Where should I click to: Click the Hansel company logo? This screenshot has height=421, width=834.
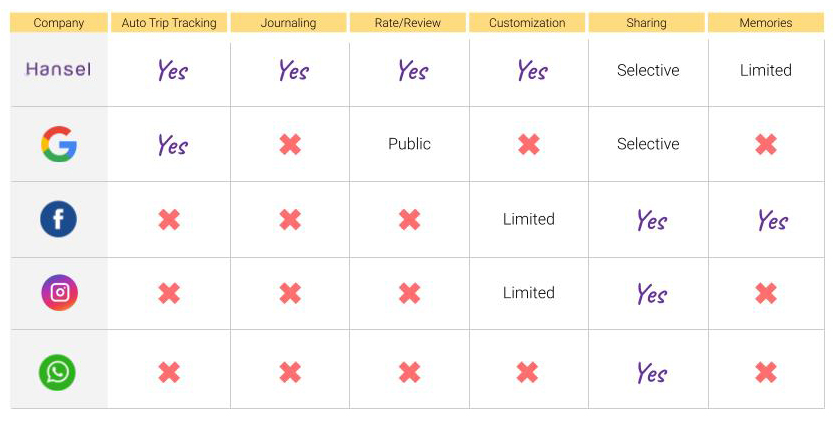tap(58, 69)
